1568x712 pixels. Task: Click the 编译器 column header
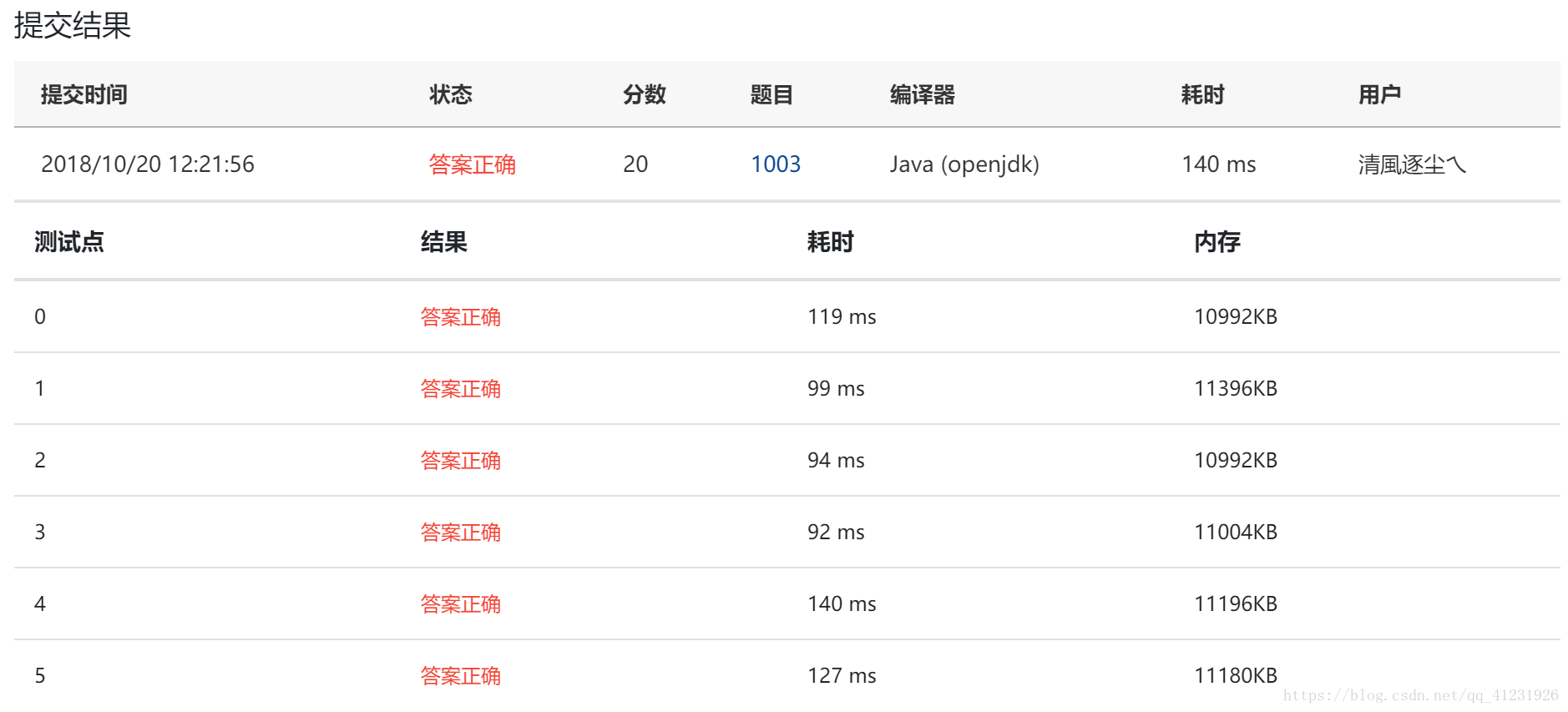923,95
